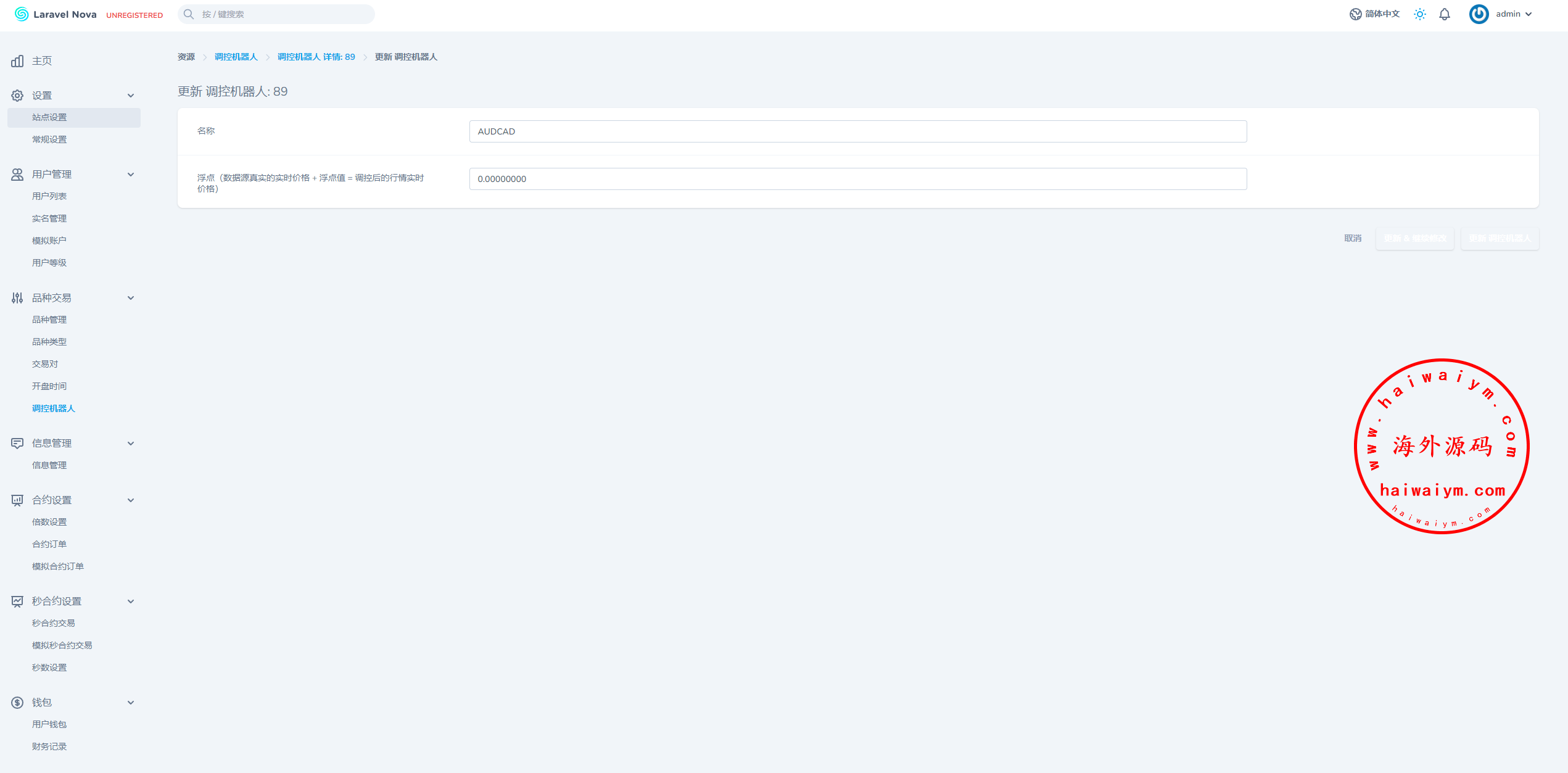Click the admin avatar icon

coord(1479,14)
